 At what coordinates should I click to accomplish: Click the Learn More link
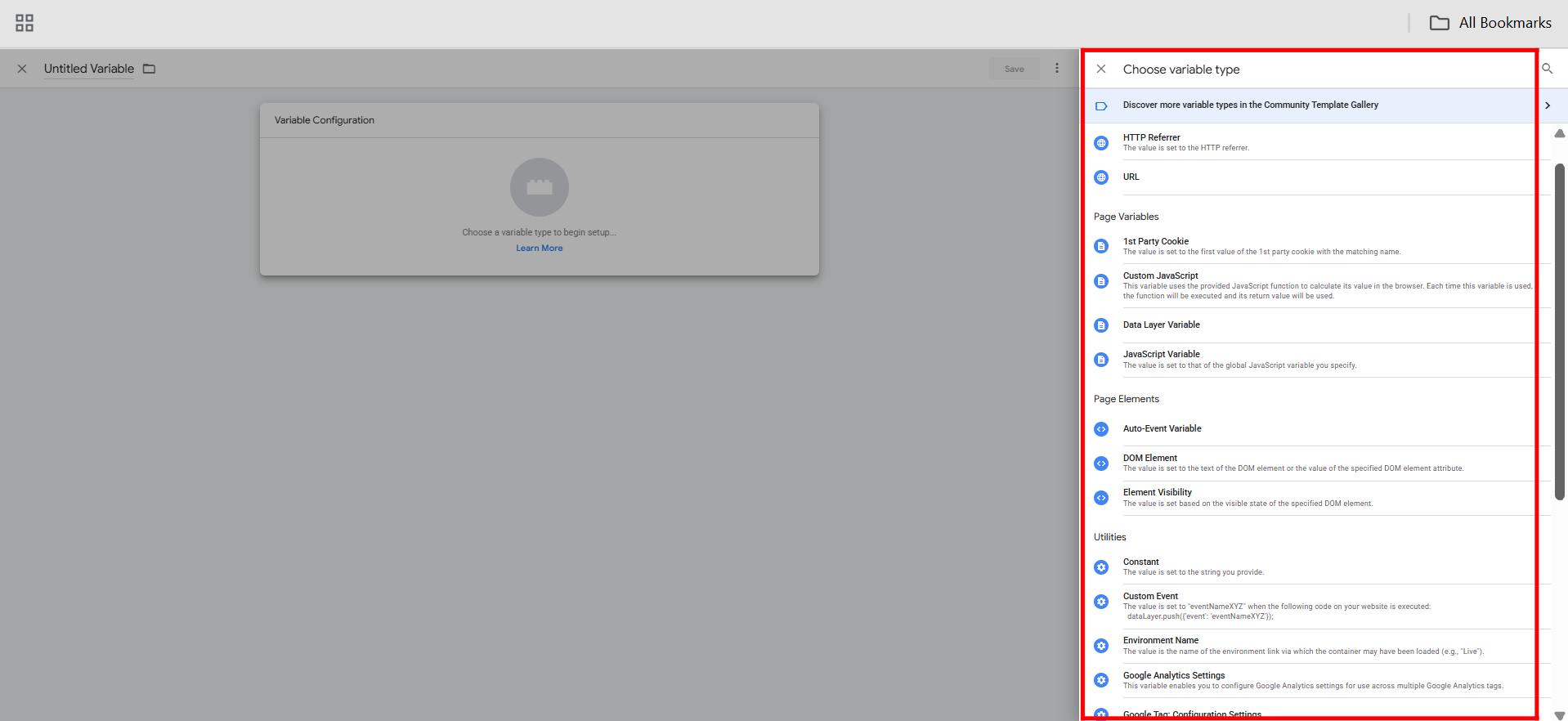click(540, 249)
